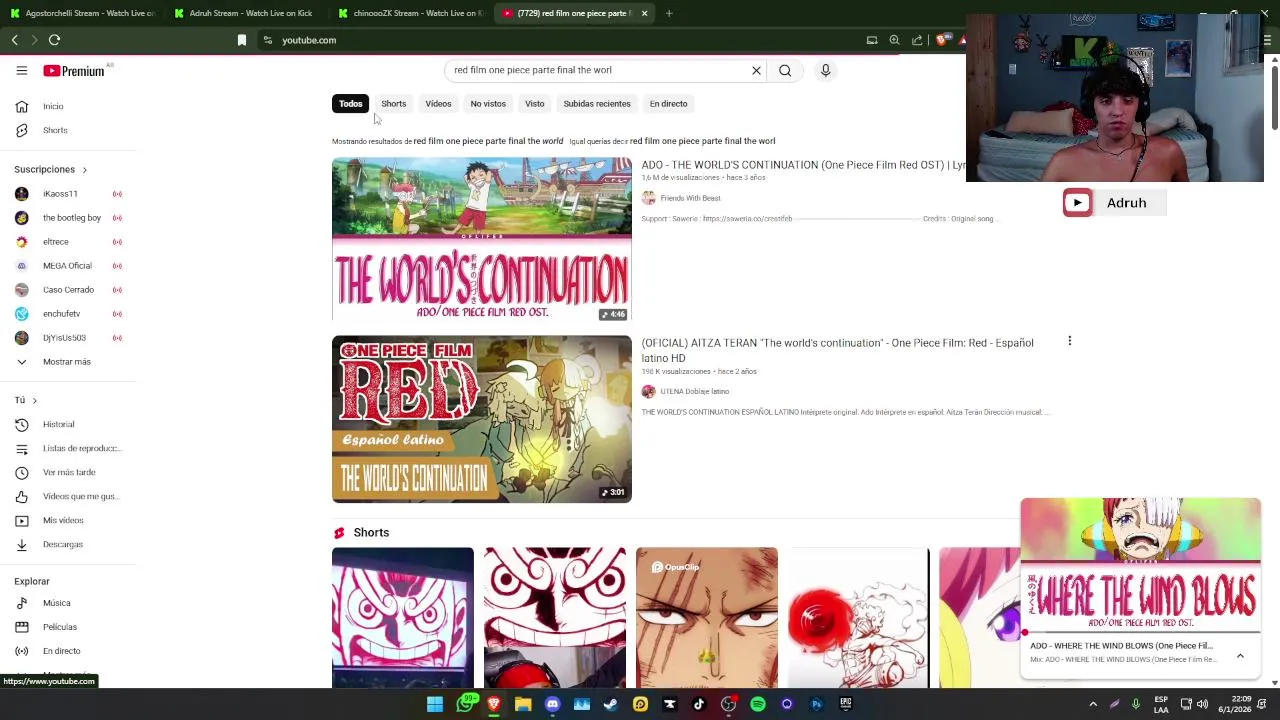Viewport: 1280px width, 720px height.
Task: Open Listas de reproducción in sidebar
Action: pos(70,448)
